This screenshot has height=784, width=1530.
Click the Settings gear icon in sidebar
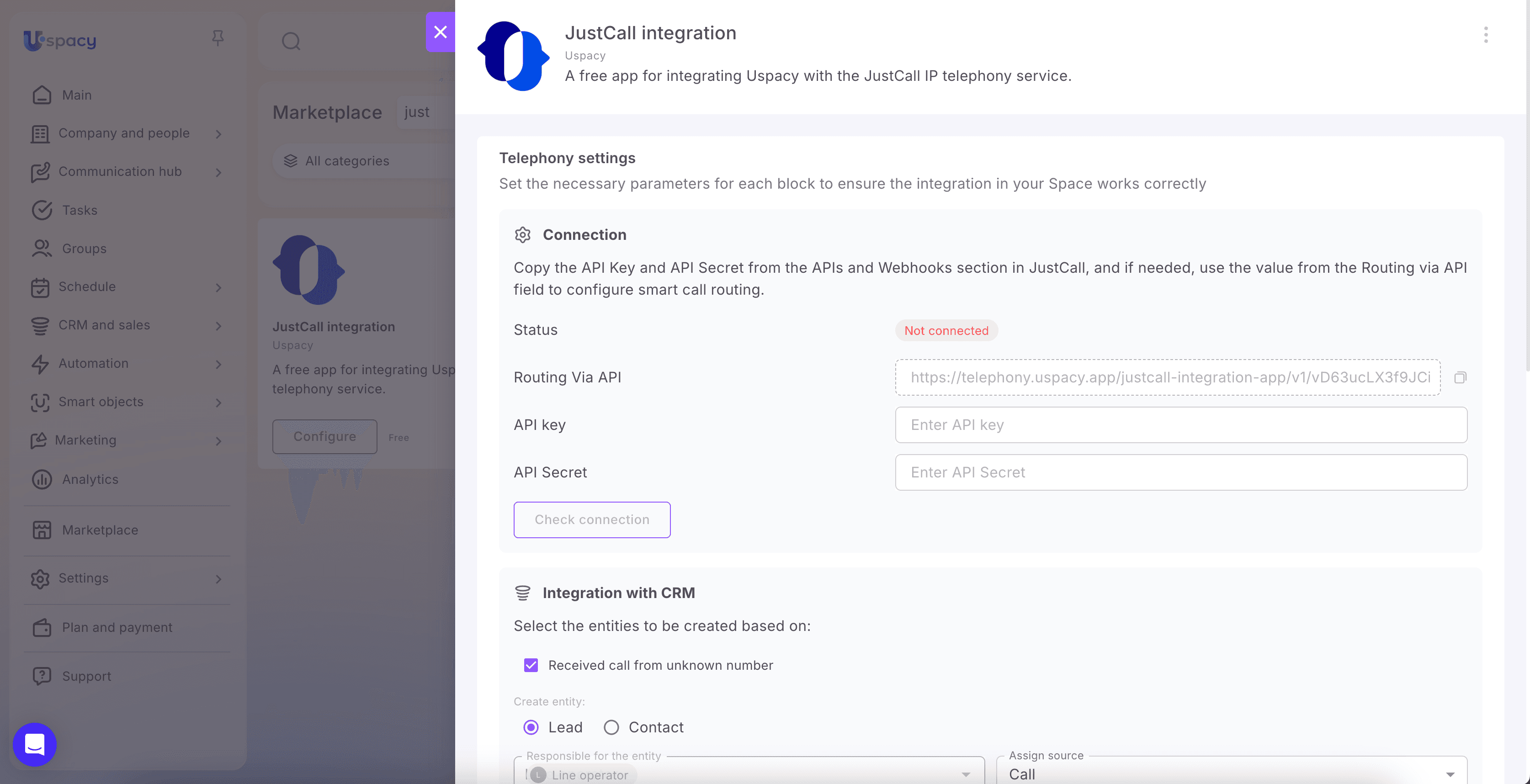pos(40,578)
